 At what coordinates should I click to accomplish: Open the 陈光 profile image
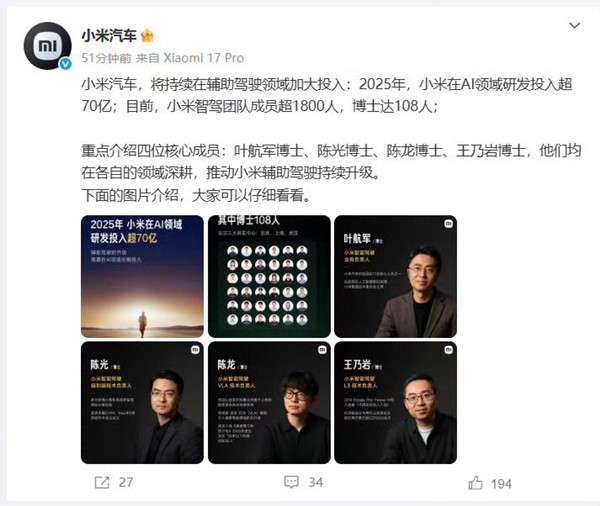pos(142,403)
